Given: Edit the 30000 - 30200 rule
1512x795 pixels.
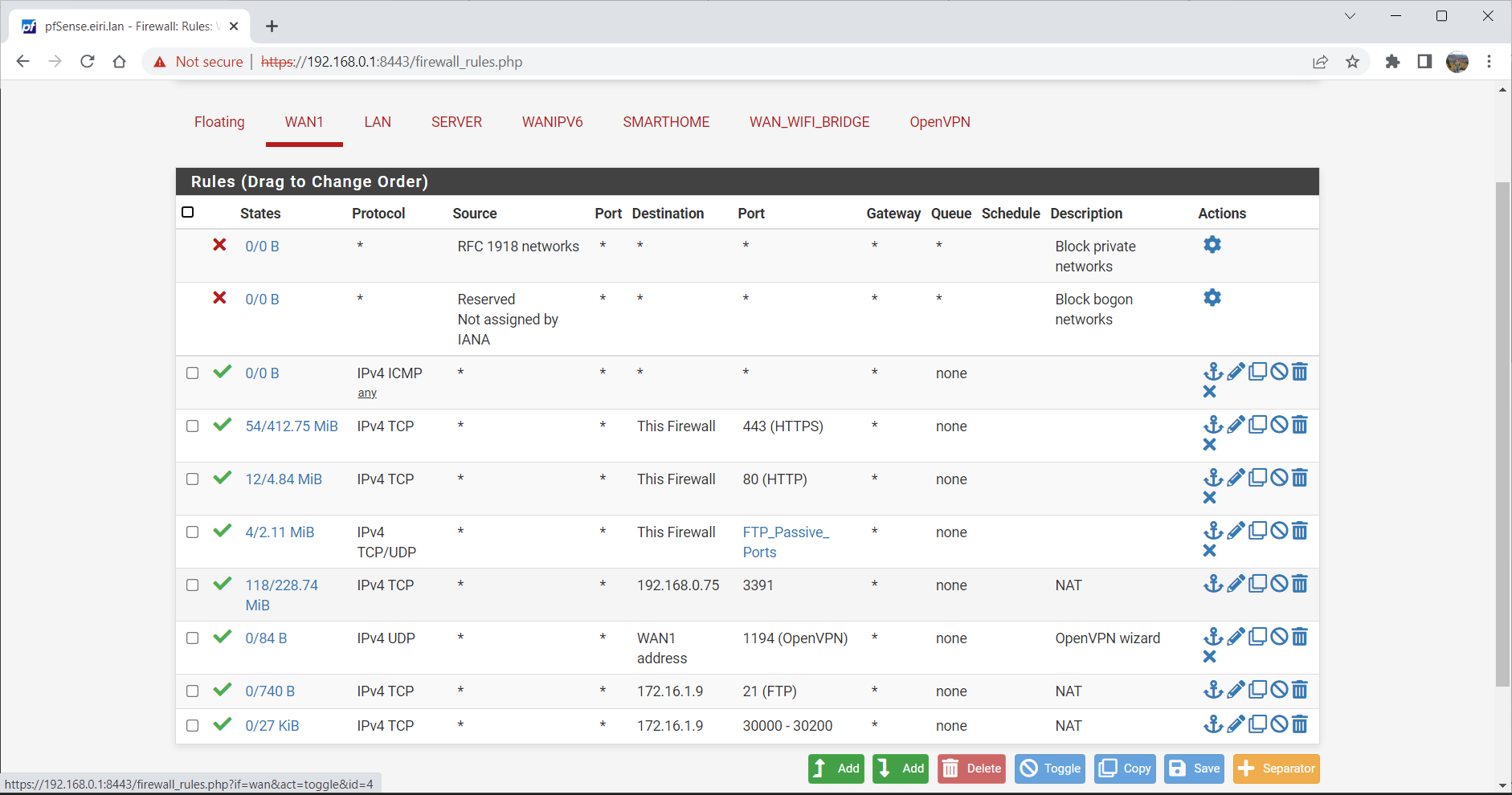Looking at the screenshot, I should pos(1236,724).
